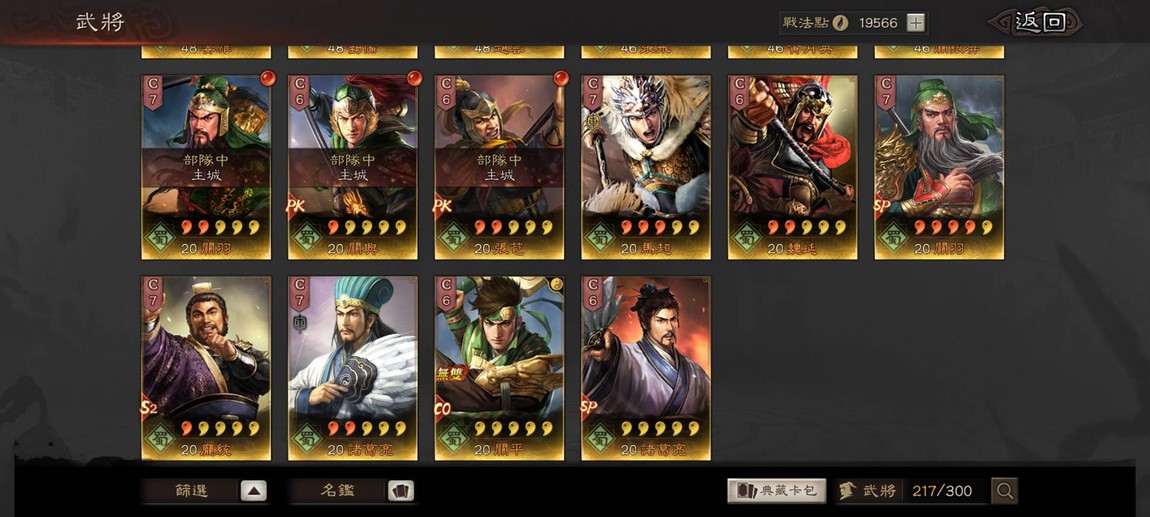Image resolution: width=1150 pixels, height=517 pixels.
Task: Click the 無雙 badge on 關平 card
Action: pyautogui.click(x=451, y=375)
